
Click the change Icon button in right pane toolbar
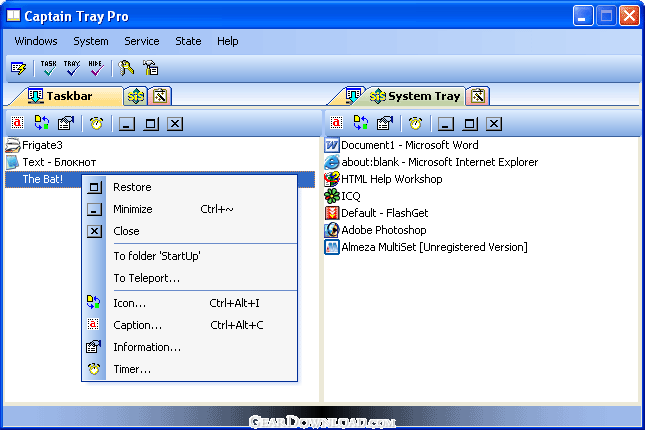[x=361, y=123]
